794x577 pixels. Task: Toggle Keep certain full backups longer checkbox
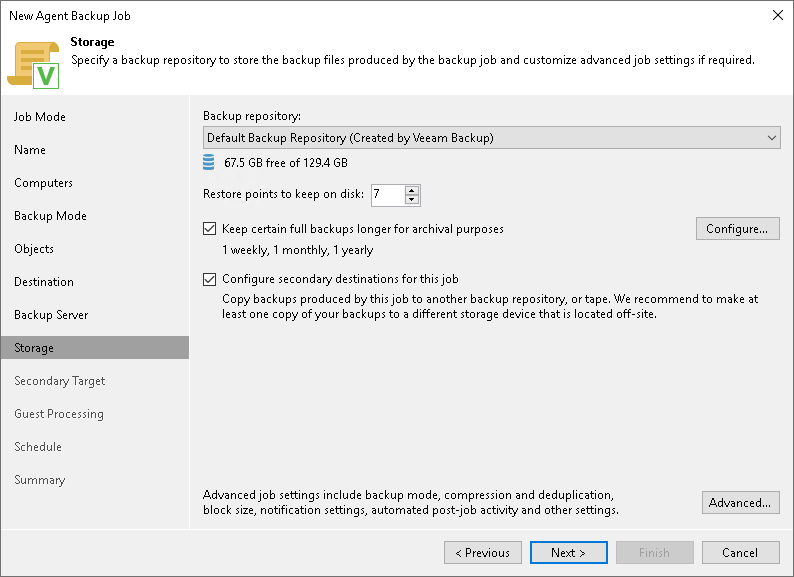209,229
